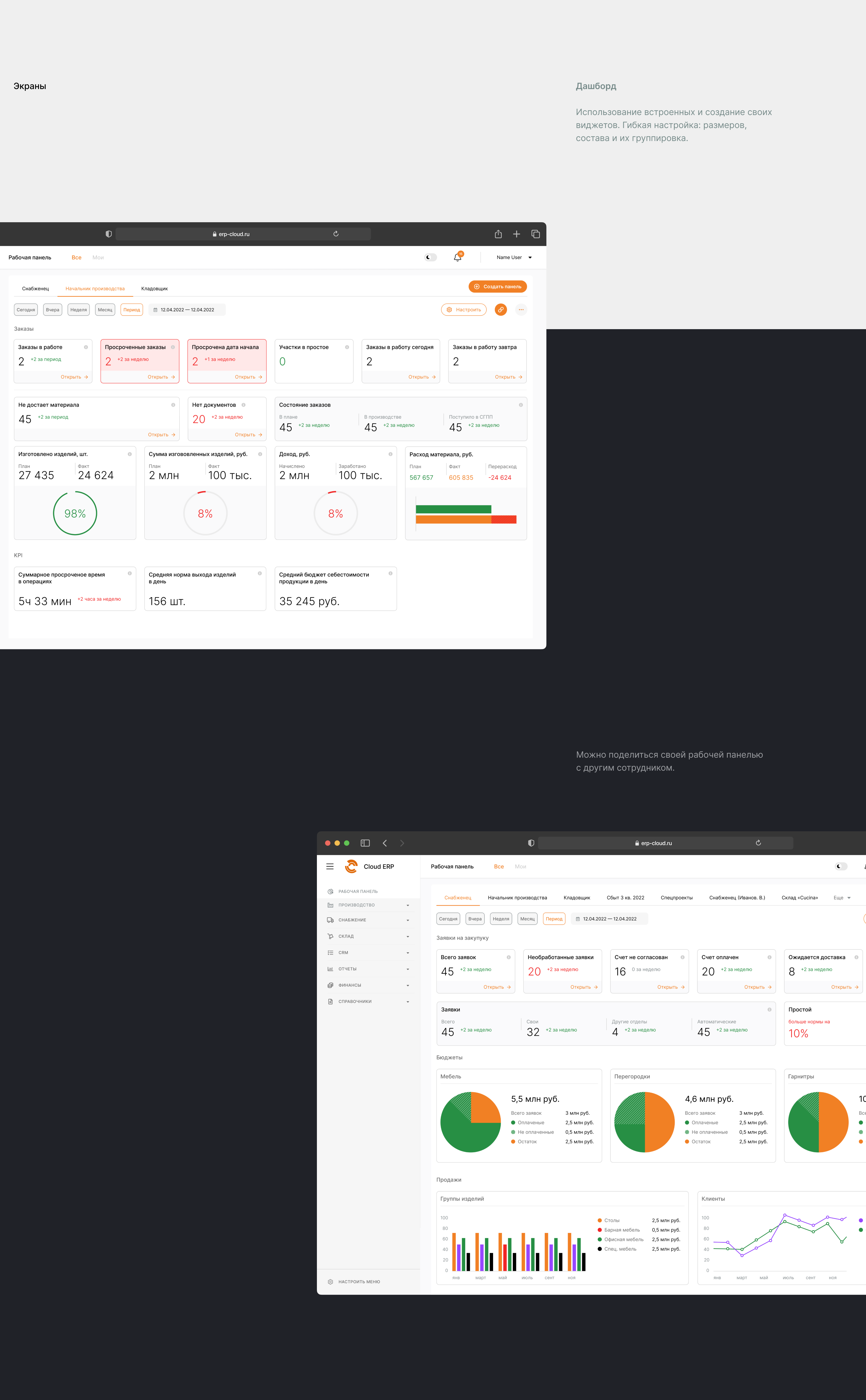Image resolution: width=866 pixels, height=1400 pixels.
Task: Click the date range field in top panel
Action: point(187,310)
